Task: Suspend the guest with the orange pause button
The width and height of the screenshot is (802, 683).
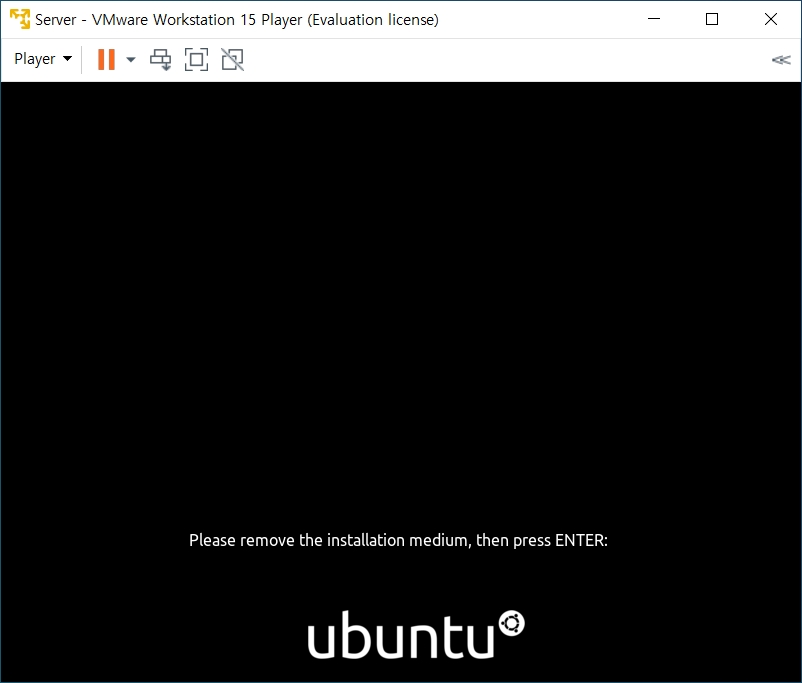Action: (x=106, y=59)
